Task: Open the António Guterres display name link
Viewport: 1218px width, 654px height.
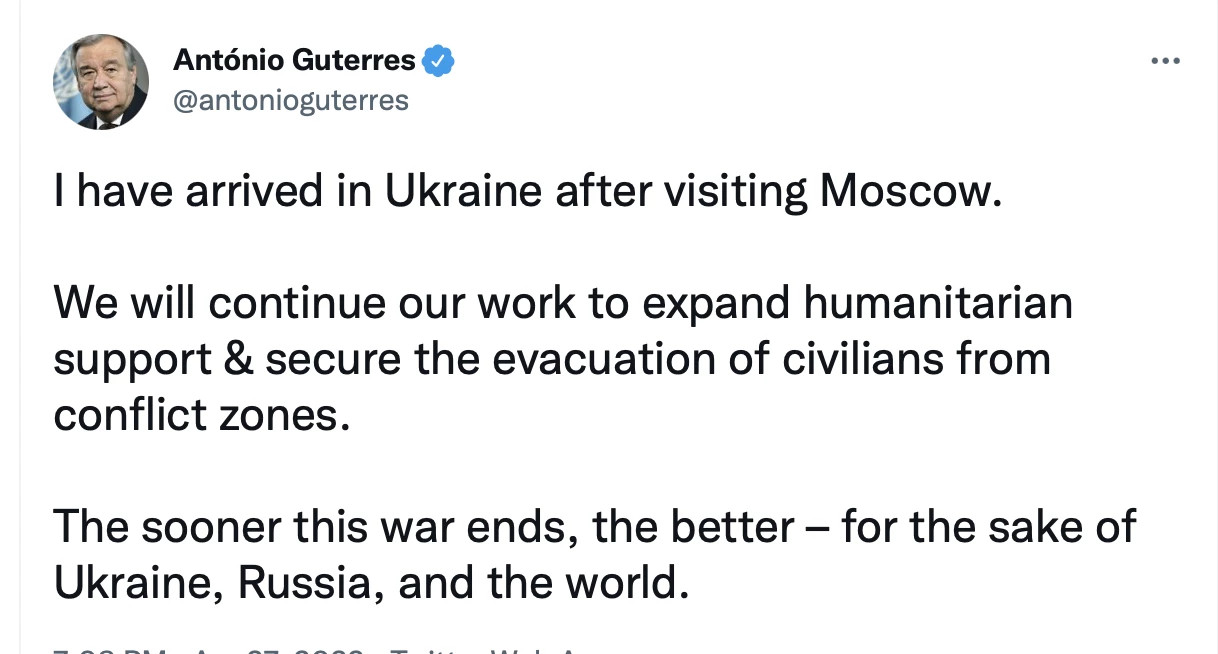Action: [x=294, y=61]
